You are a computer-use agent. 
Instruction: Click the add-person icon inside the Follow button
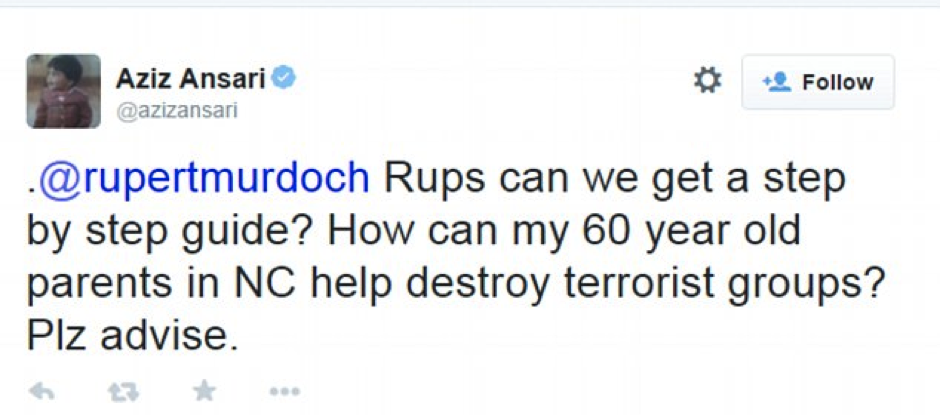tap(777, 82)
